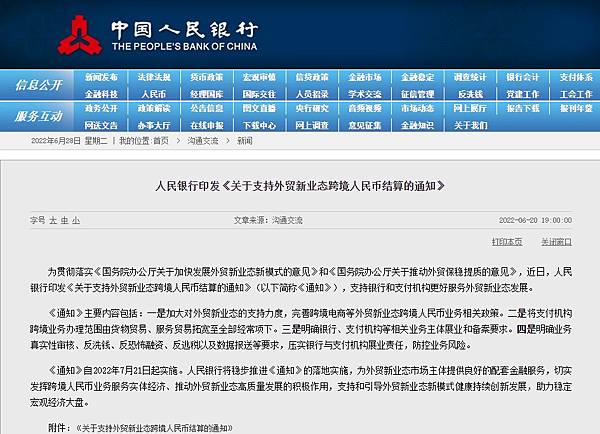
Task: Visit the 网上展厅 page
Action: (470, 109)
